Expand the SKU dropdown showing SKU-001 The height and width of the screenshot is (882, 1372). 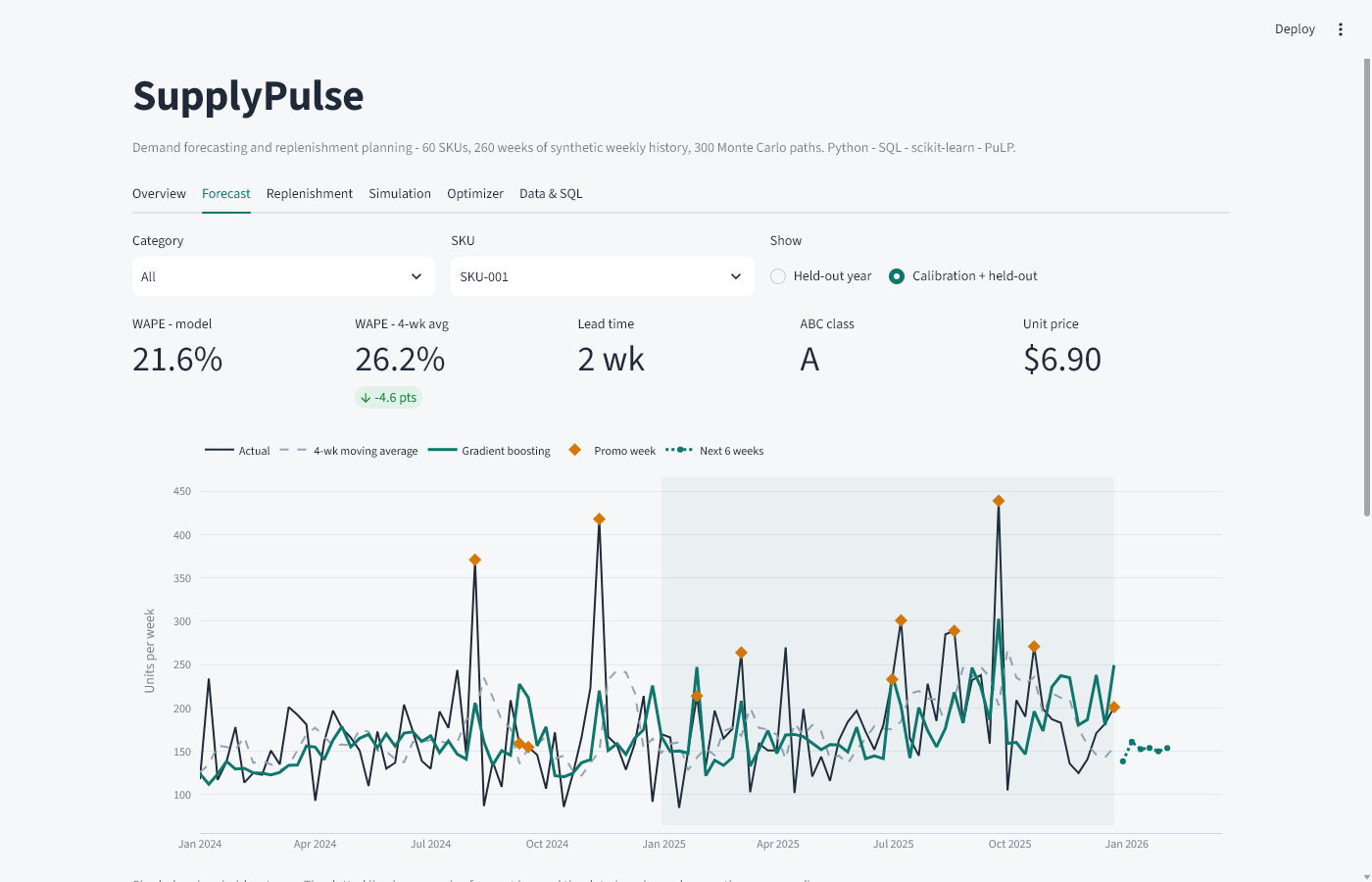point(602,276)
